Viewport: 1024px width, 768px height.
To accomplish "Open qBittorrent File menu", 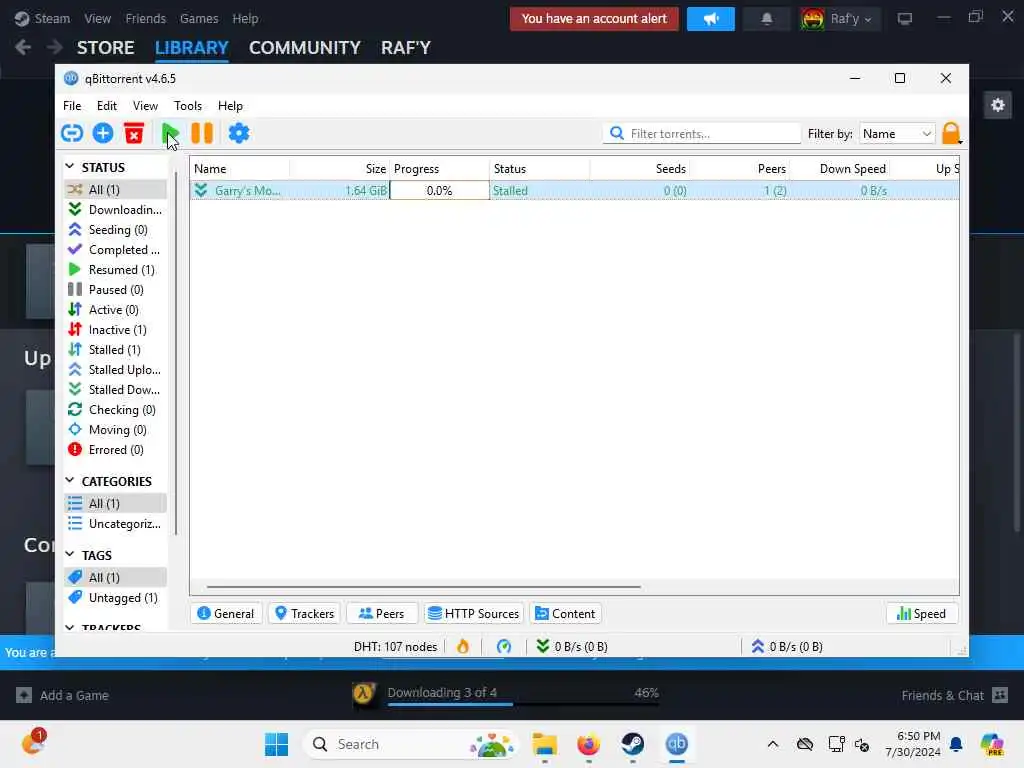I will point(72,106).
